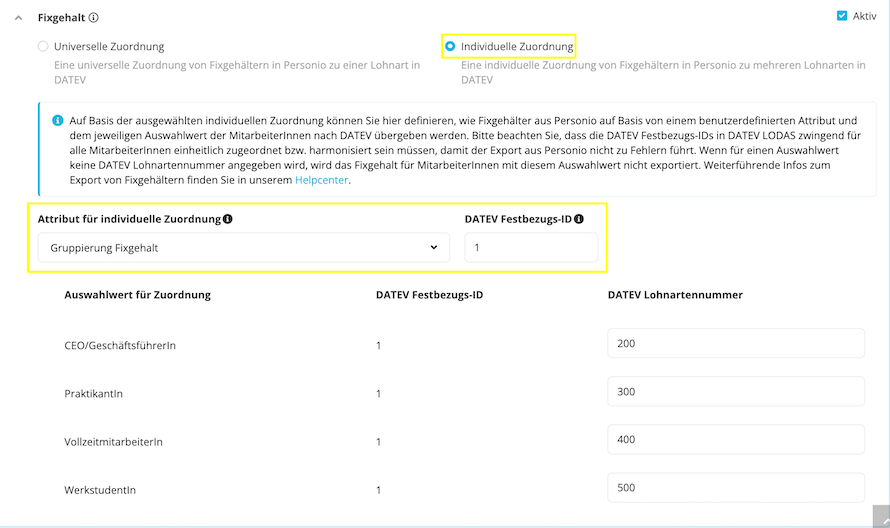The width and height of the screenshot is (890, 528).
Task: Open the Gruppierung Fixgehalt dropdown
Action: pos(244,248)
